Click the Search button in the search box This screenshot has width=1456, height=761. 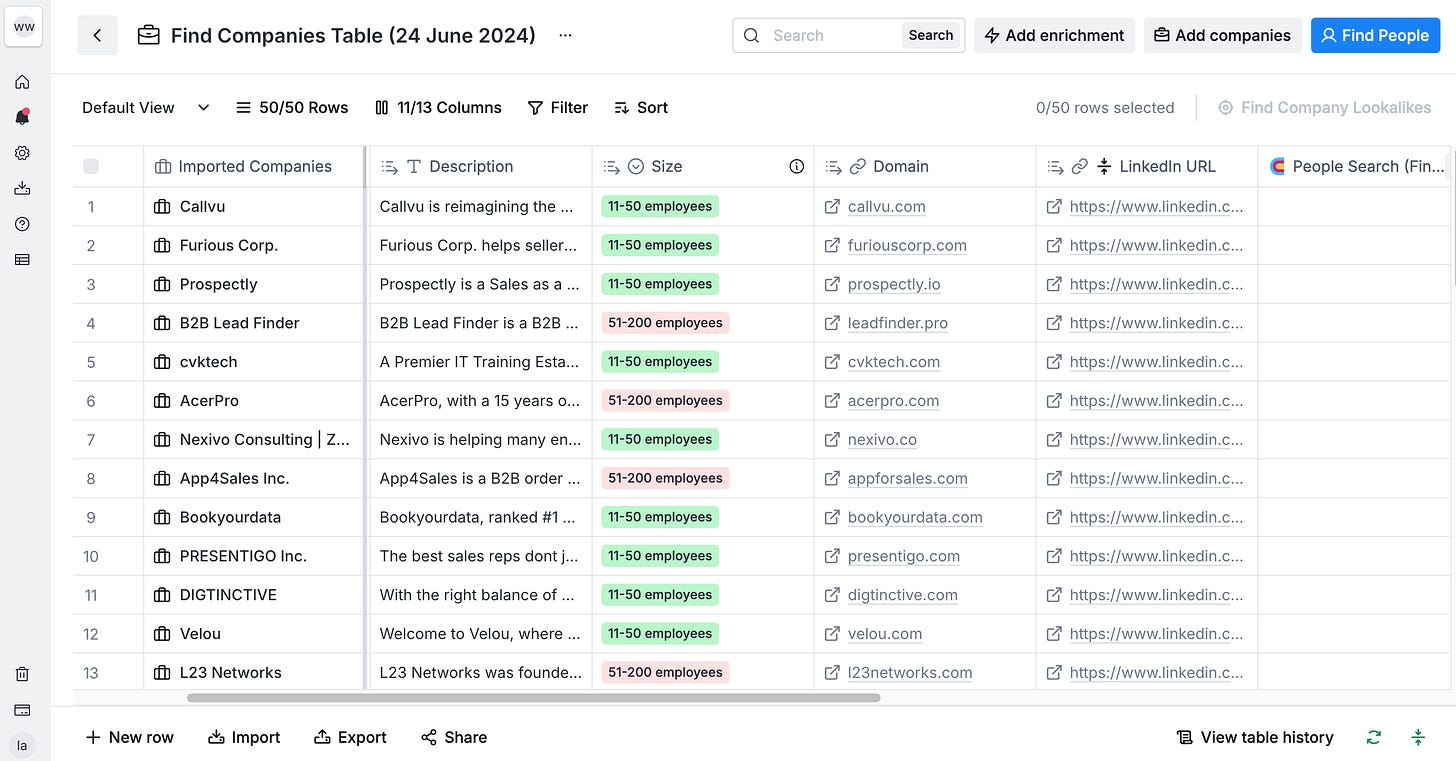pos(931,35)
